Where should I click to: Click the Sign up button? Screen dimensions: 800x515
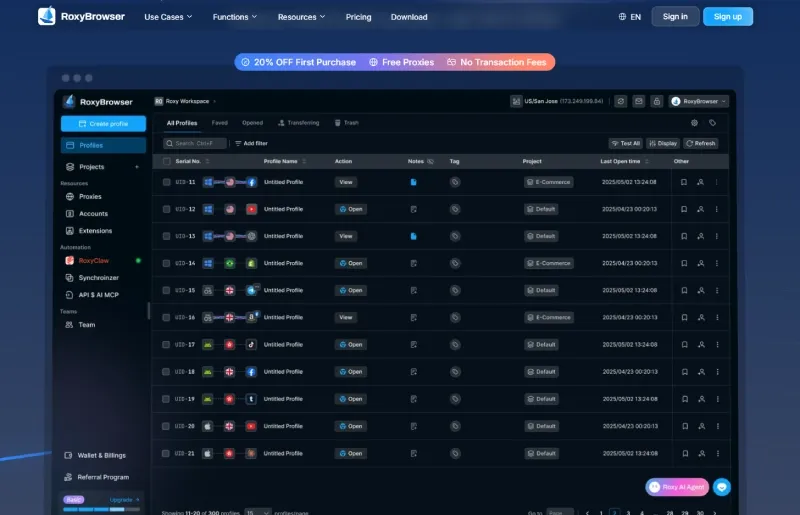pyautogui.click(x=728, y=16)
